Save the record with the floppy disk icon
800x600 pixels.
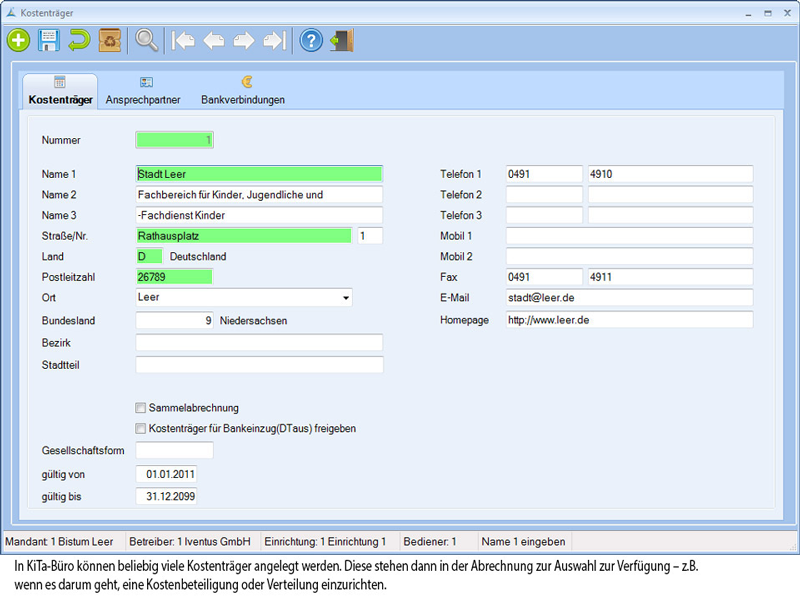coord(49,40)
